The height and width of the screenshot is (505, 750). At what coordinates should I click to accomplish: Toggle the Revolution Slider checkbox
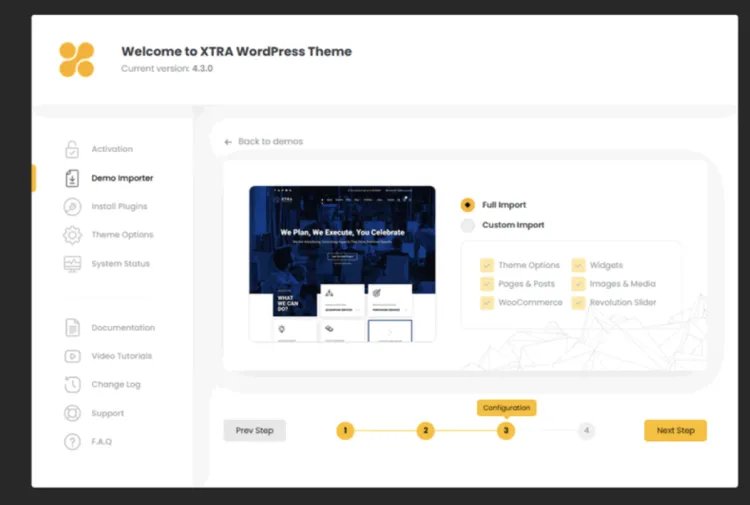coord(578,303)
